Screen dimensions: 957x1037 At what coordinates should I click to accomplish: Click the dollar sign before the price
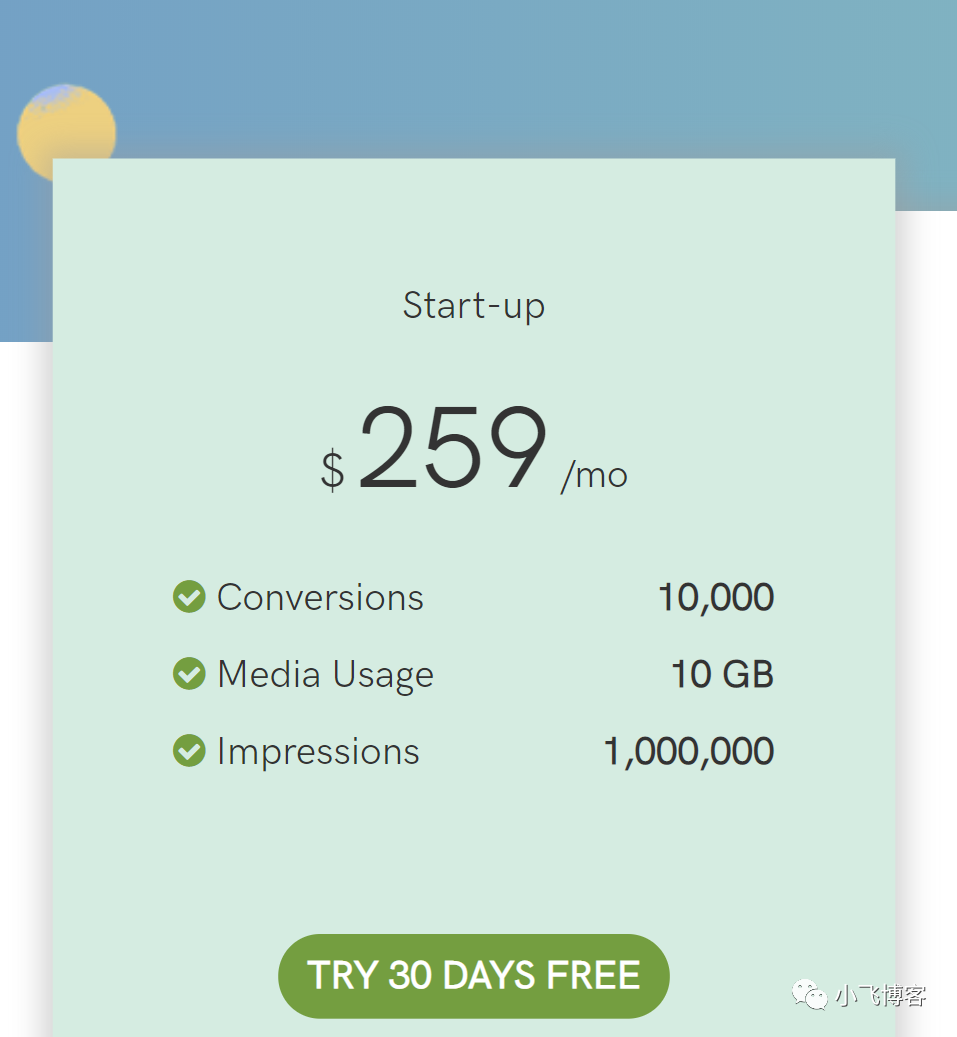point(332,470)
